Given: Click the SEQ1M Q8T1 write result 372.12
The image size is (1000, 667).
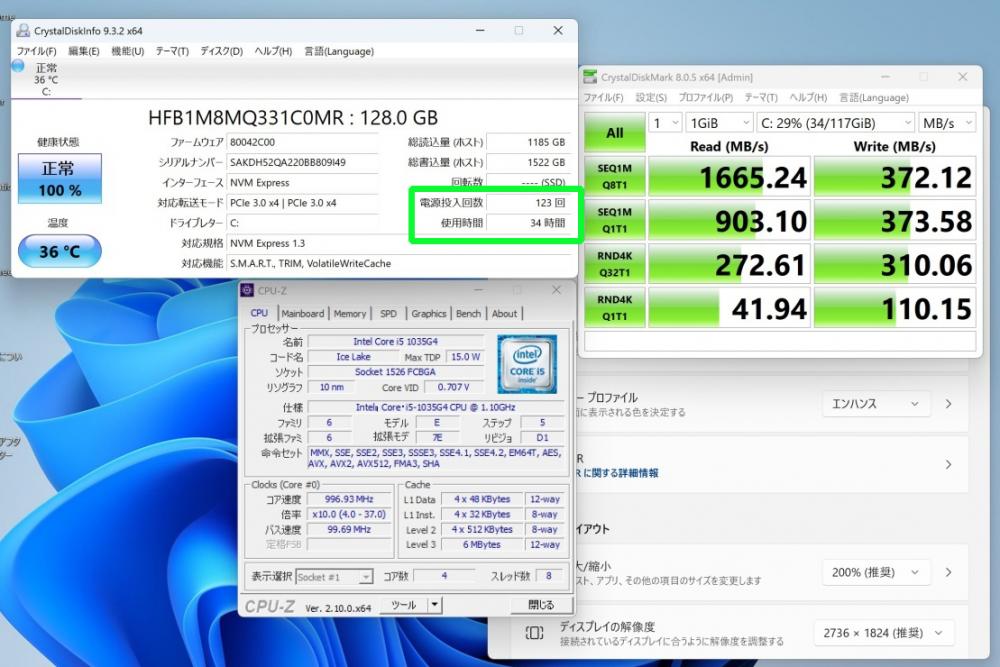Looking at the screenshot, I should pos(895,177).
